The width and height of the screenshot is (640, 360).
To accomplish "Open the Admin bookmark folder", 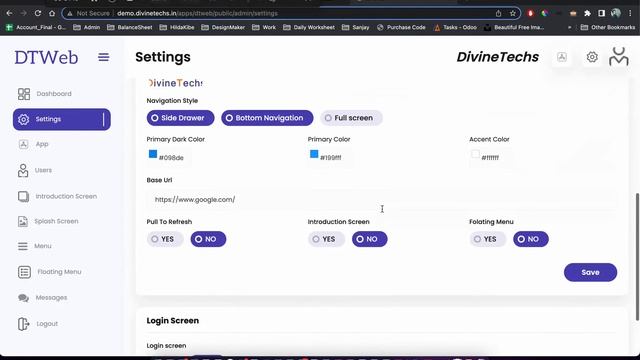I will point(87,27).
